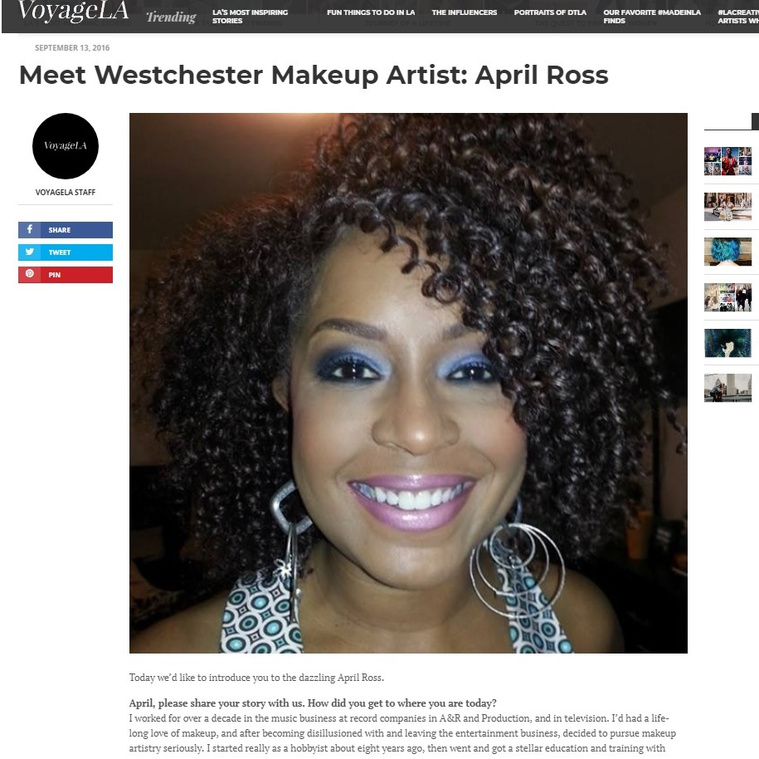Open The Influencers menu item
759x759 pixels.
pyautogui.click(x=464, y=13)
